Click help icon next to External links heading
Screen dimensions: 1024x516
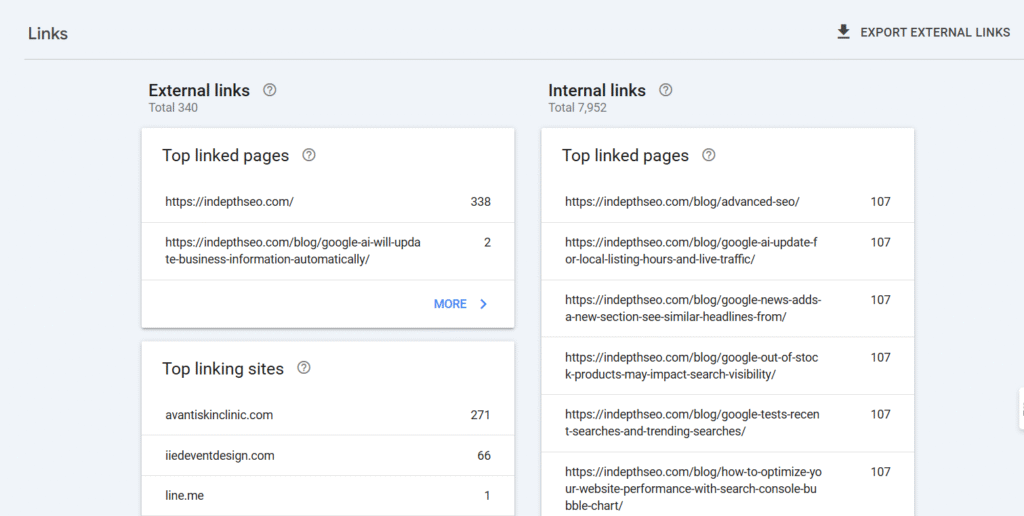click(269, 90)
